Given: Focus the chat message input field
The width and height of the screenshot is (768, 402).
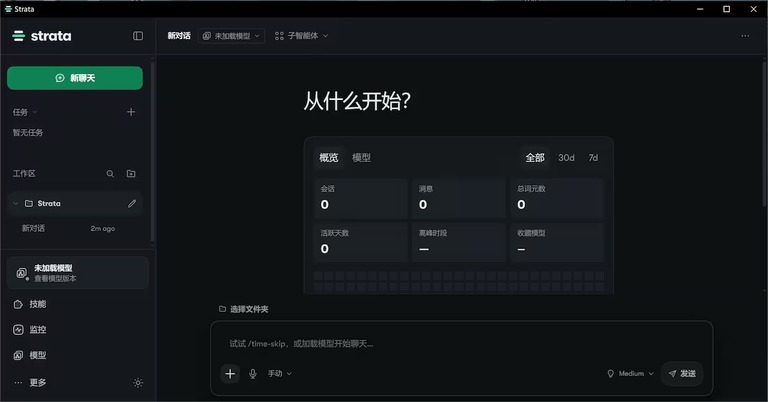Looking at the screenshot, I should pos(460,344).
